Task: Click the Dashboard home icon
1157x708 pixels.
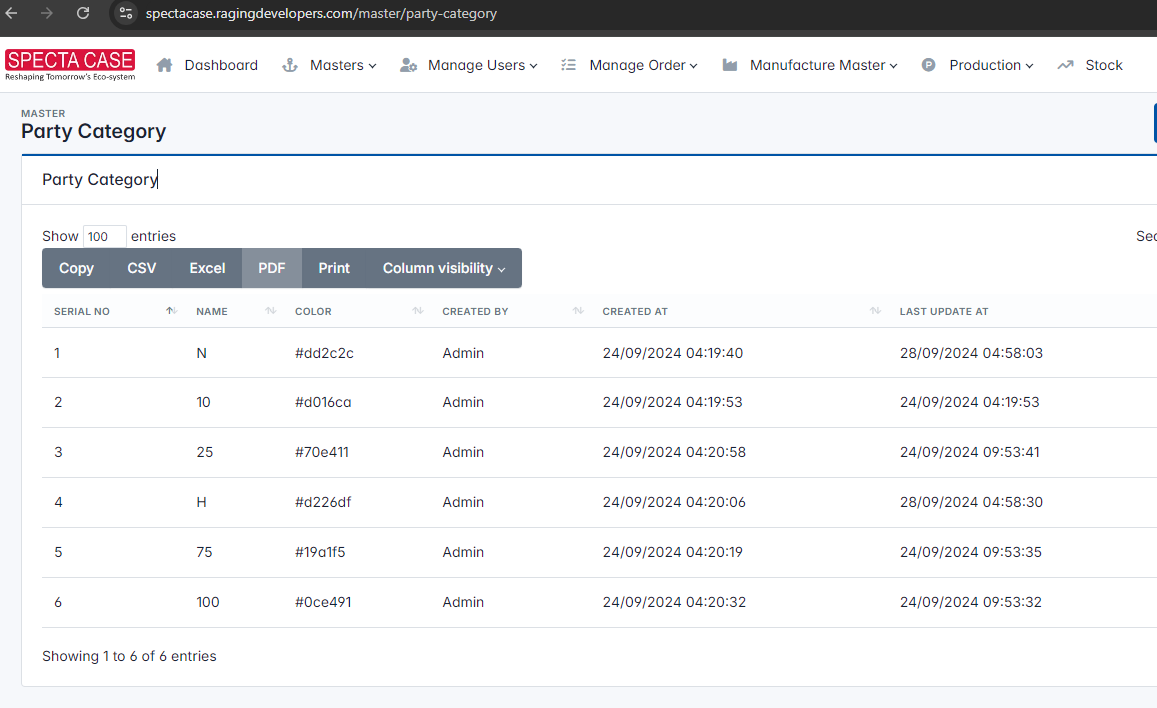Action: click(x=165, y=65)
